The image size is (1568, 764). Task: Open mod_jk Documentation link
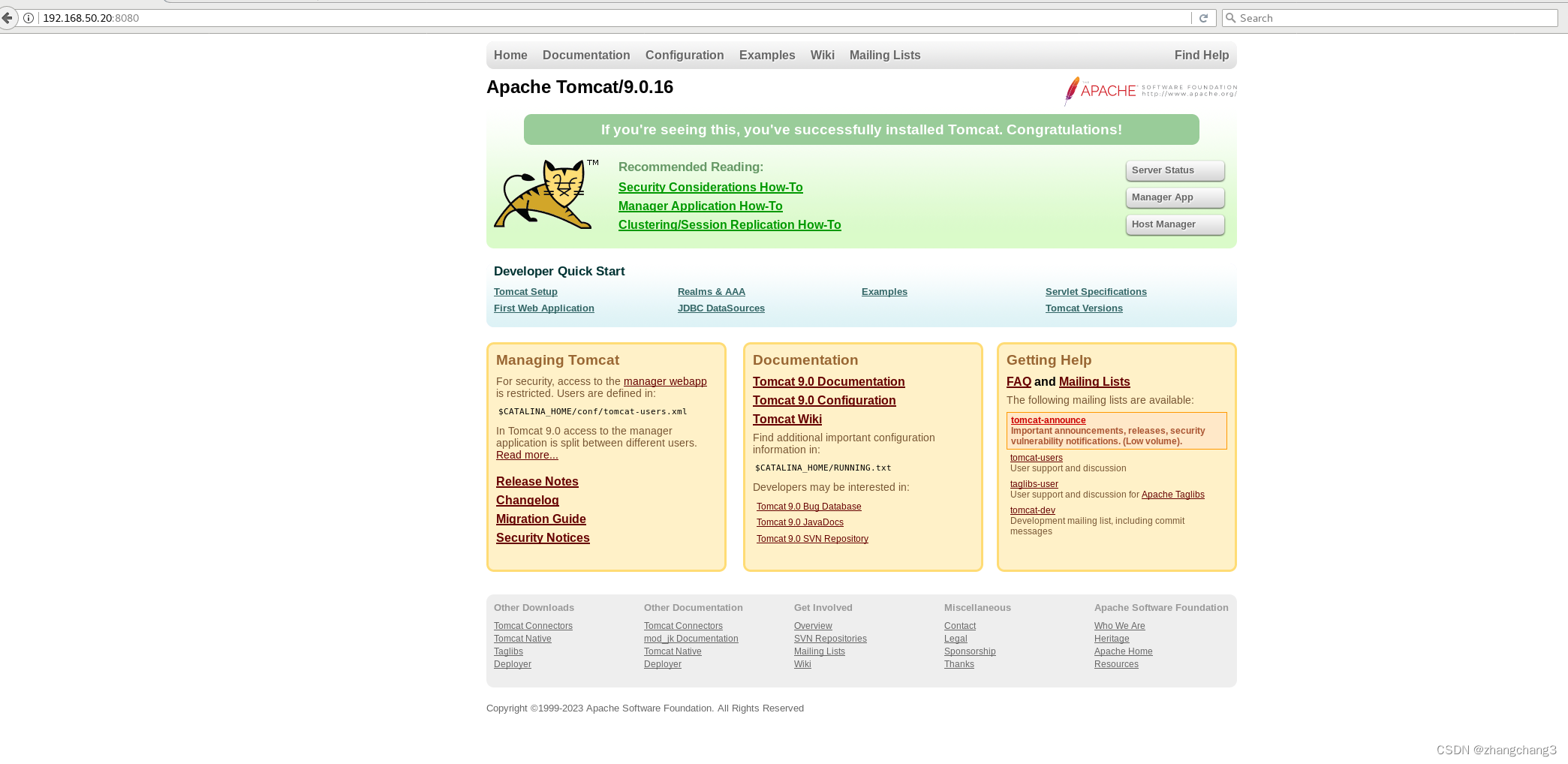pyautogui.click(x=691, y=639)
